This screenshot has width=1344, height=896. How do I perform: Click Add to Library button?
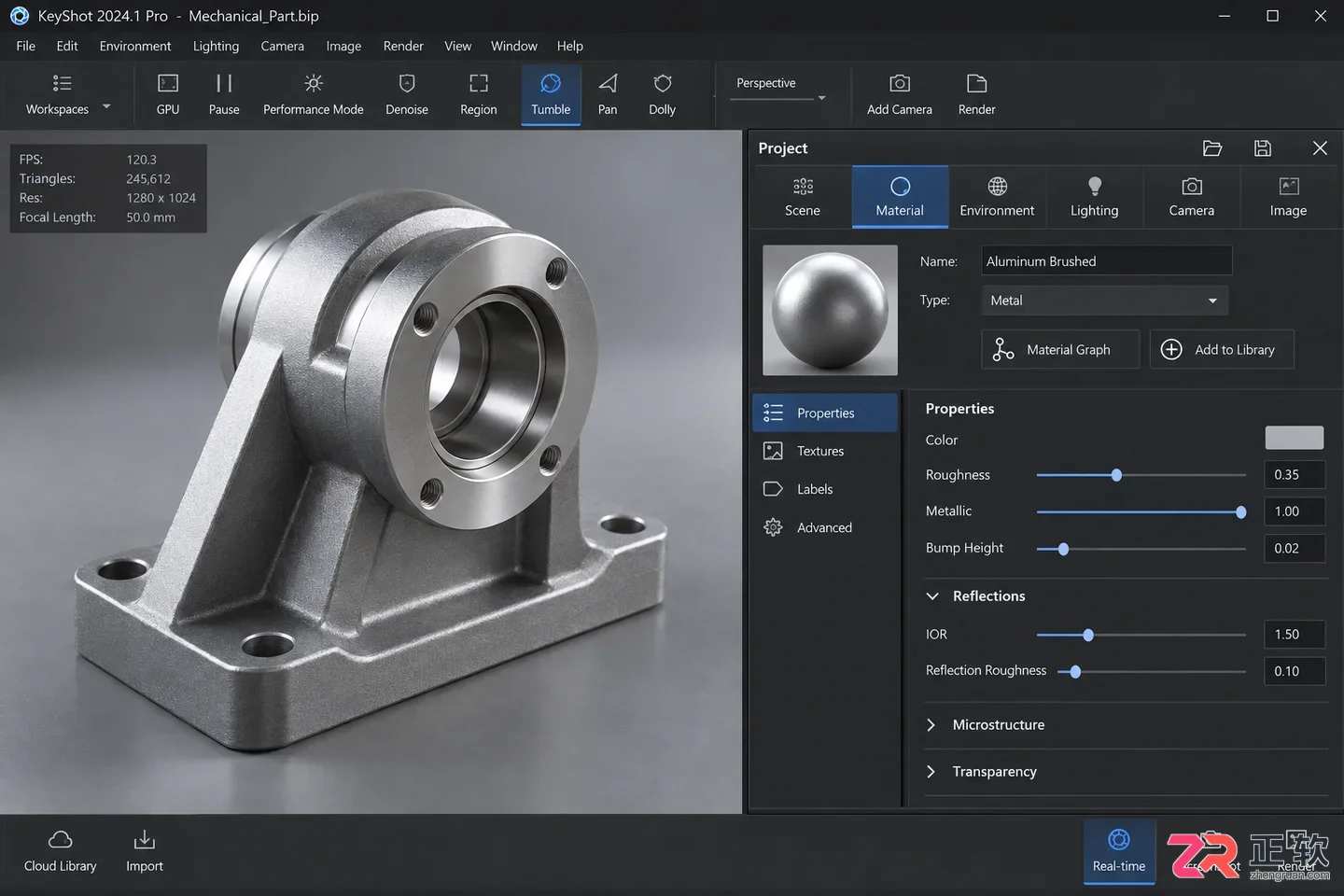pyautogui.click(x=1222, y=349)
